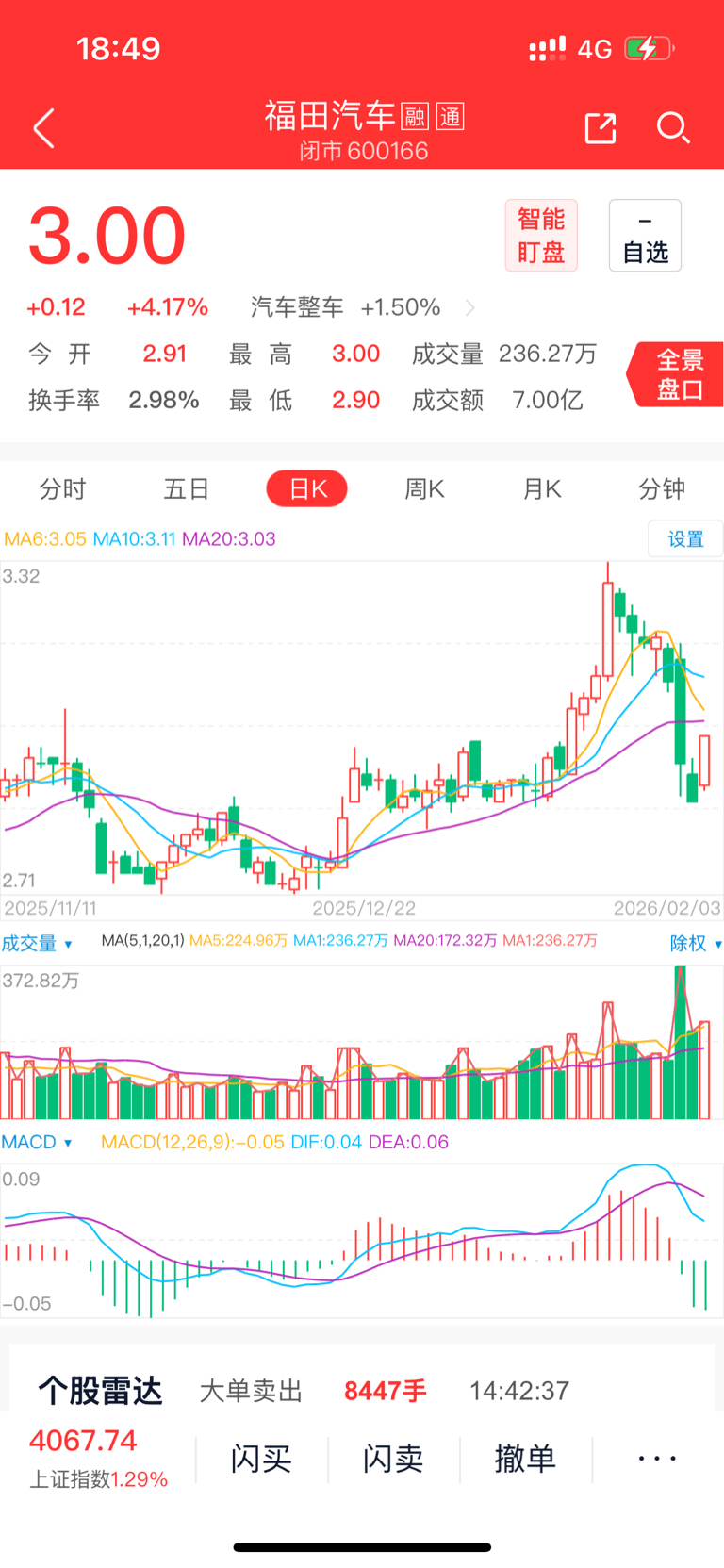This screenshot has height=1568, width=724.
Task: Tap the current price 3.00
Action: (107, 236)
